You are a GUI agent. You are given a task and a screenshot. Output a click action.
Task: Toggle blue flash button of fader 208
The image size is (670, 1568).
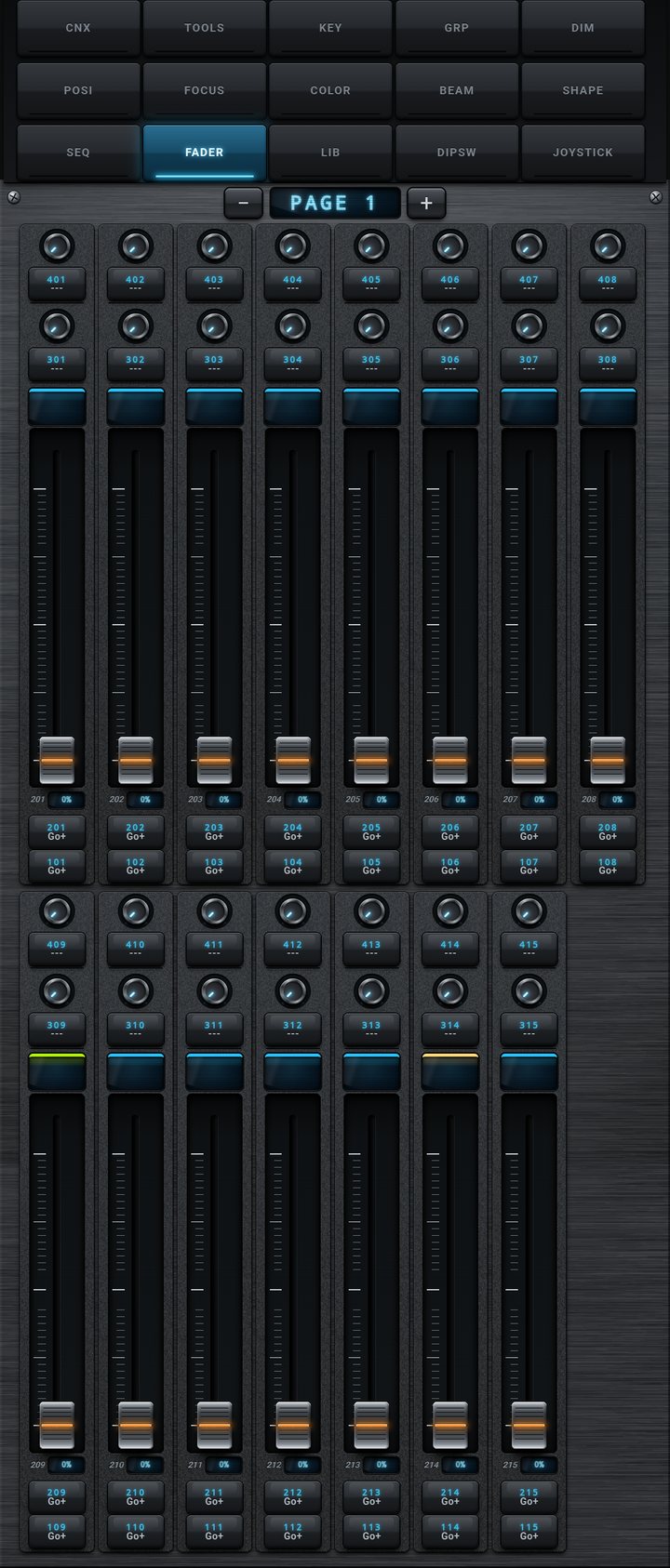point(608,406)
